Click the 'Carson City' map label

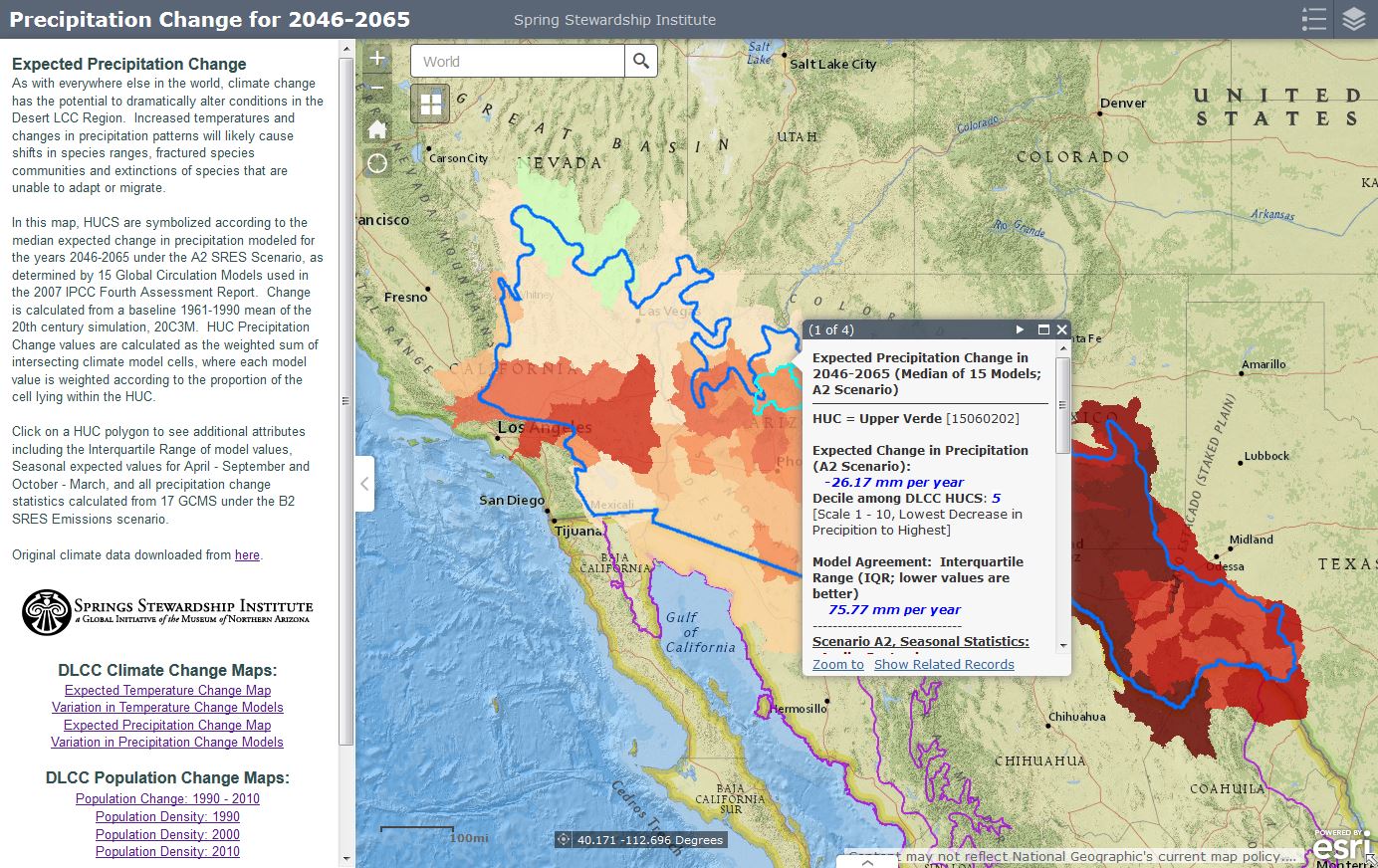tap(458, 158)
